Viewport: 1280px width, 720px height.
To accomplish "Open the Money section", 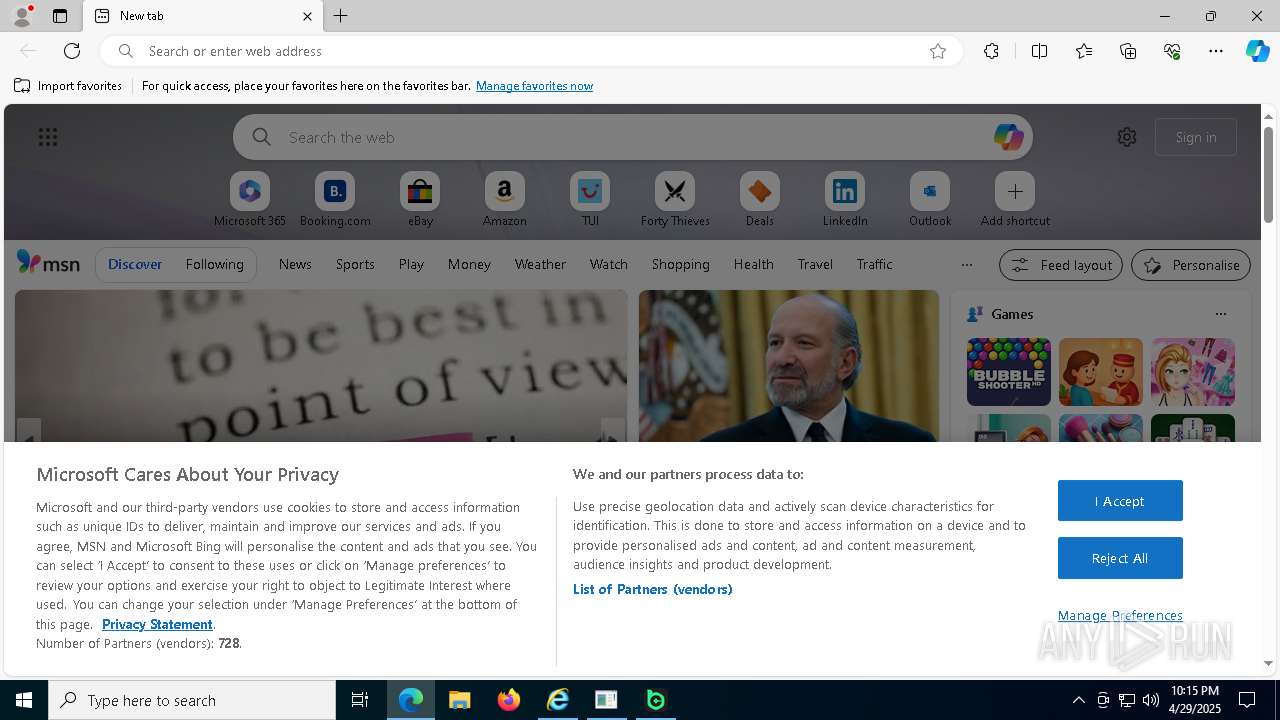I will click(469, 264).
